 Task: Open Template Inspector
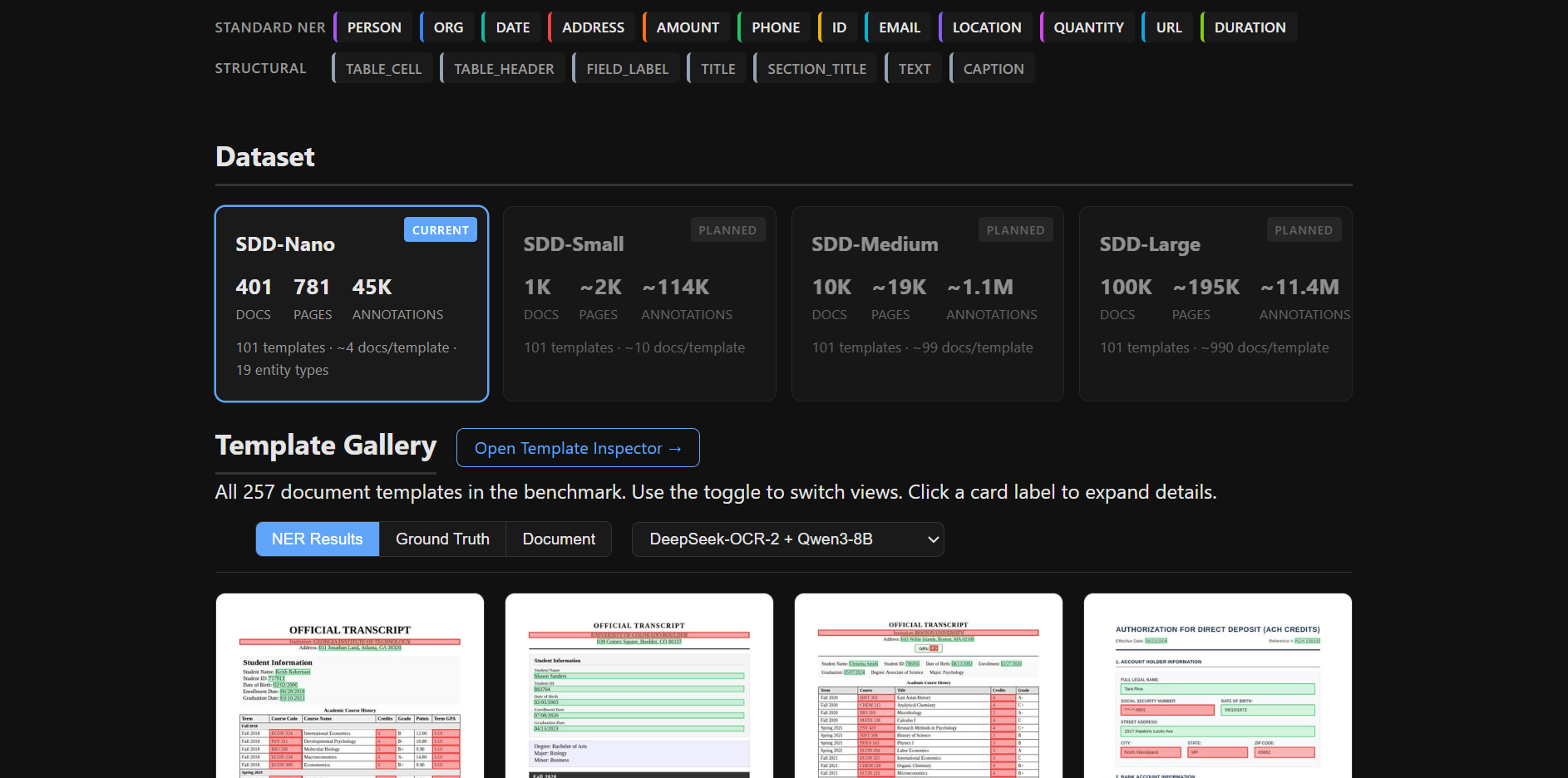pyautogui.click(x=577, y=447)
